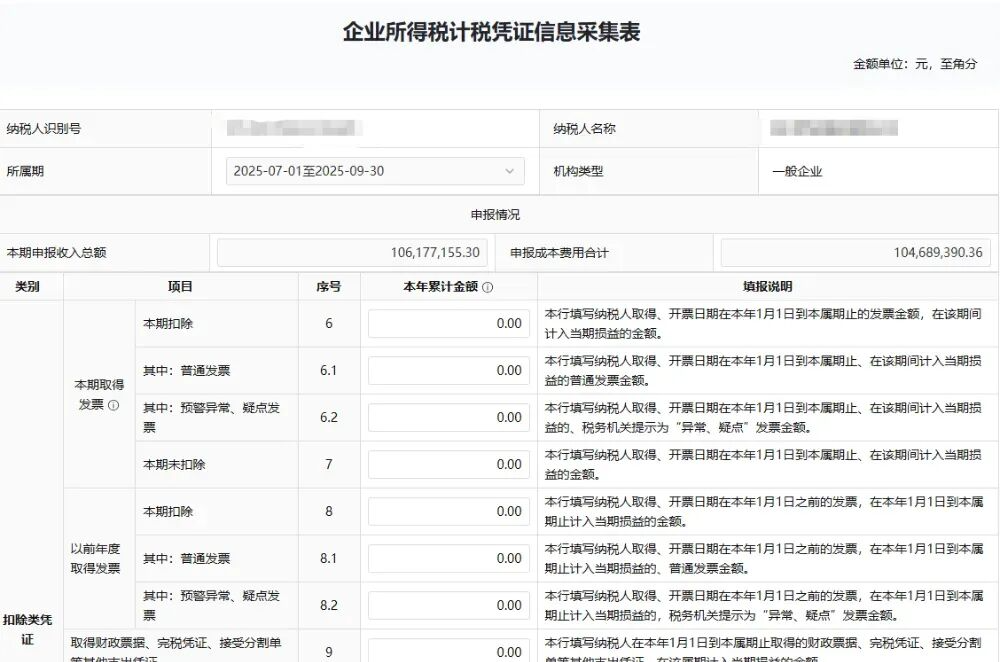1000x662 pixels.
Task: Click the 本期申报收入总额 amount field
Action: 352,253
